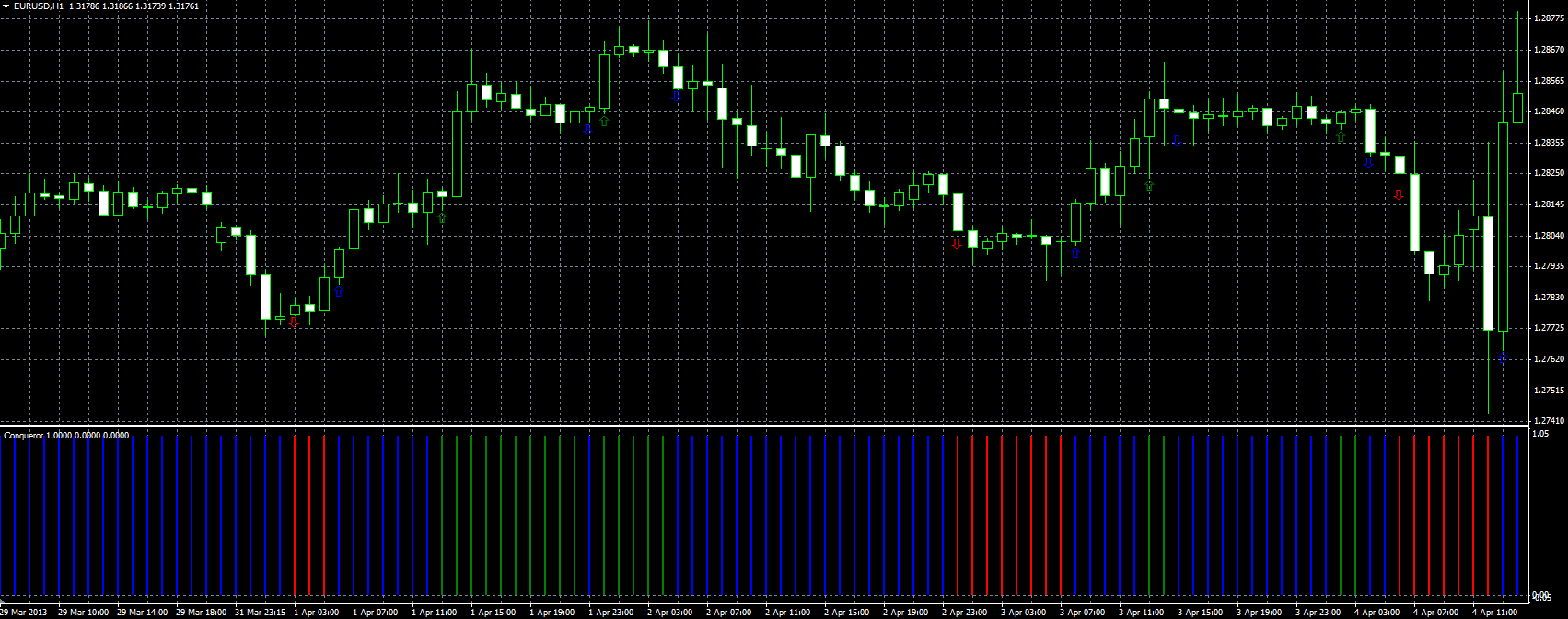
Task: Click the 29 Mar 18:00 time label
Action: coord(201,612)
